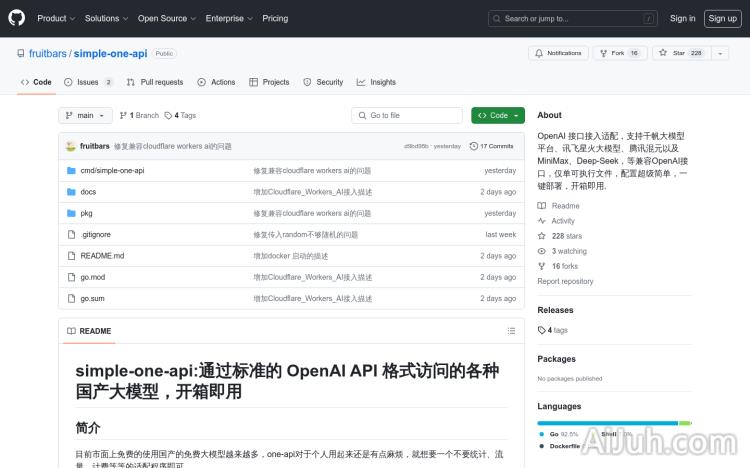Open the docs folder

pyautogui.click(x=88, y=192)
